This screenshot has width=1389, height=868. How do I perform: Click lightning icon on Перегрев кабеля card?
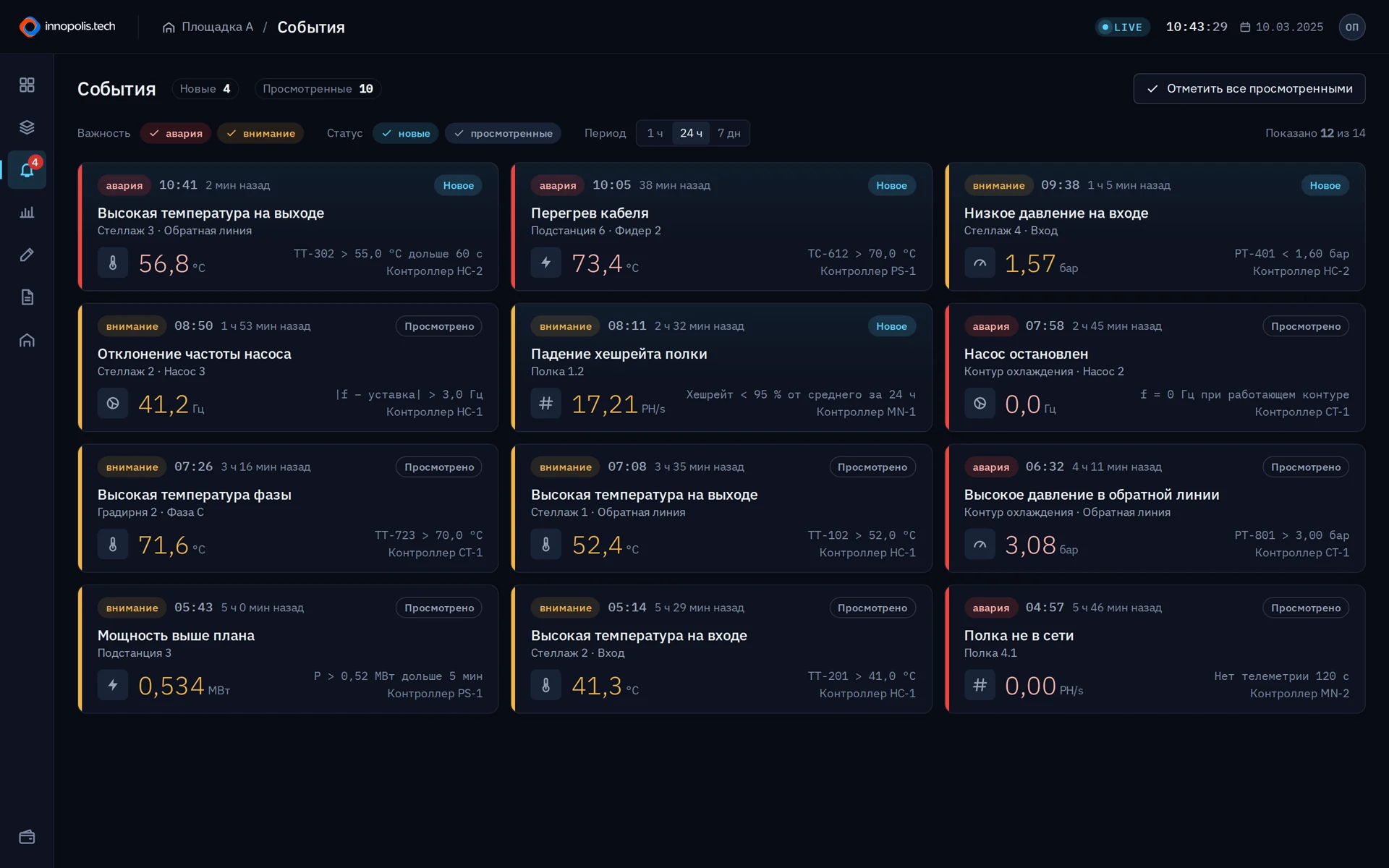(x=546, y=263)
